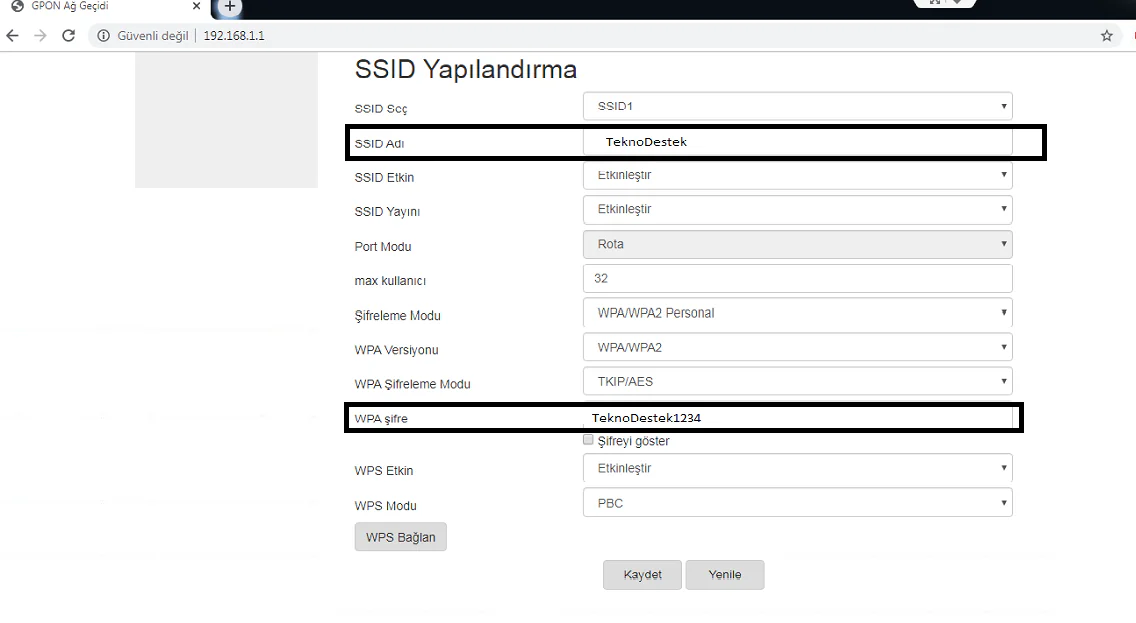Click the Şifreleme Modu label

398,316
